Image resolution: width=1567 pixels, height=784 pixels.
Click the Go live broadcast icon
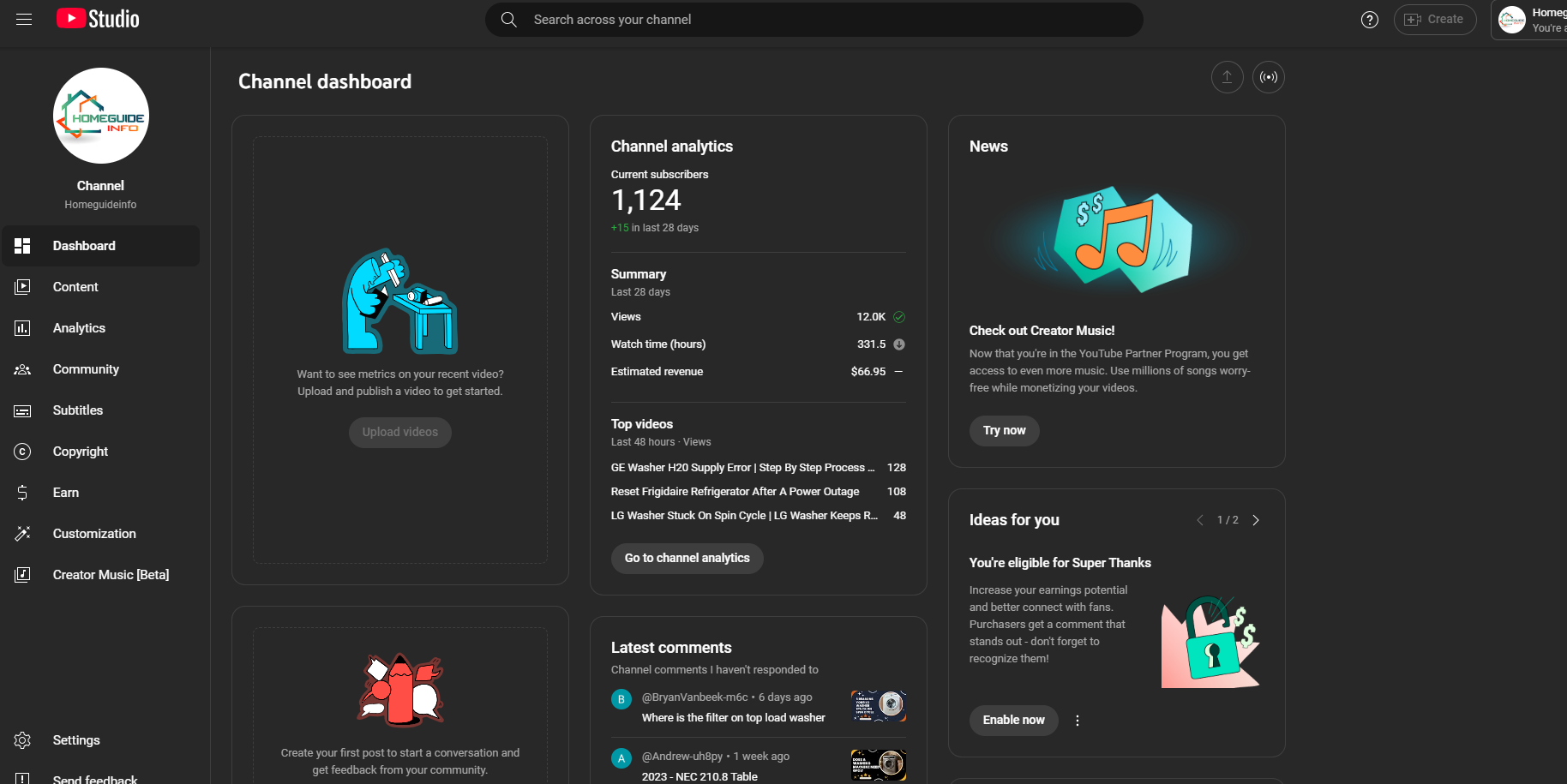point(1269,77)
